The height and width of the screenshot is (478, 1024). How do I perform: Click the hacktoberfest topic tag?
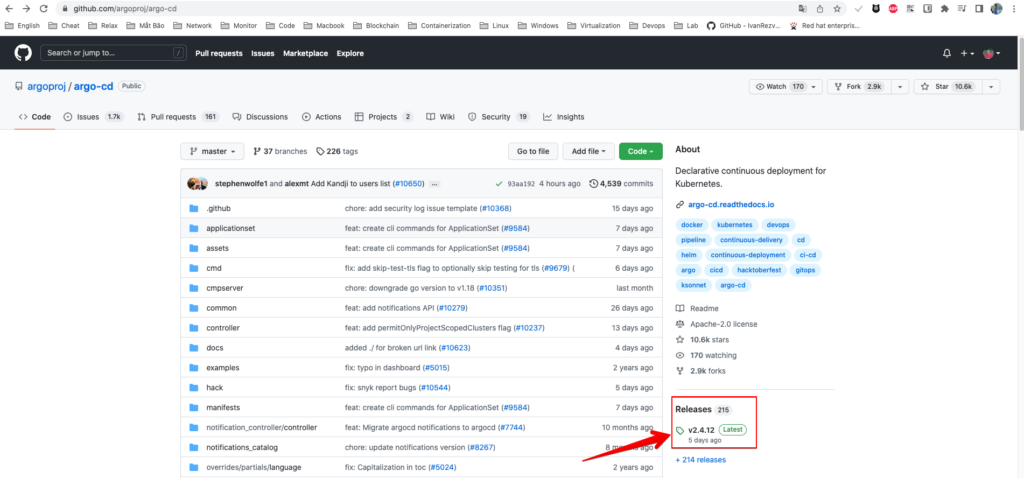click(759, 270)
